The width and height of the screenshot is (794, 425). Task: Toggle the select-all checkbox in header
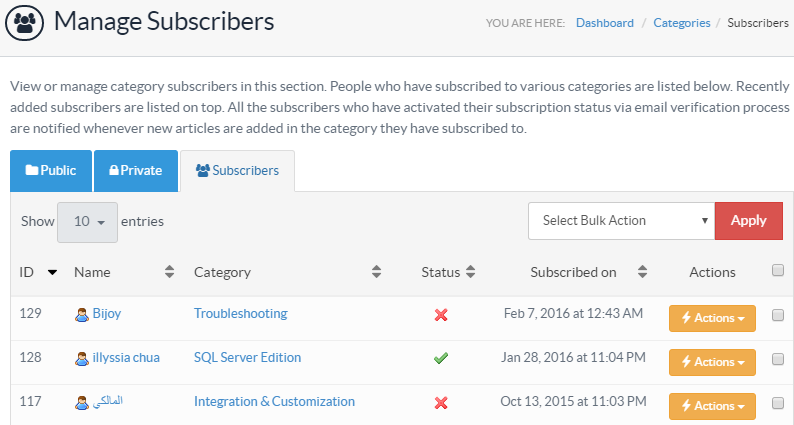click(778, 270)
